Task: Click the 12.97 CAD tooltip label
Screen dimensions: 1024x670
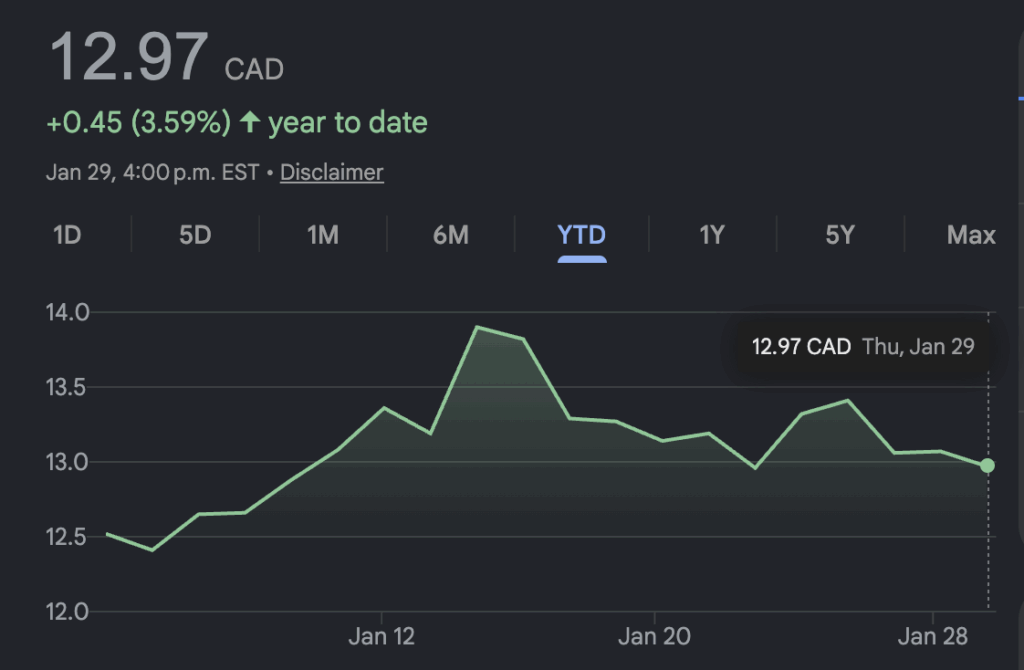Action: (x=801, y=347)
